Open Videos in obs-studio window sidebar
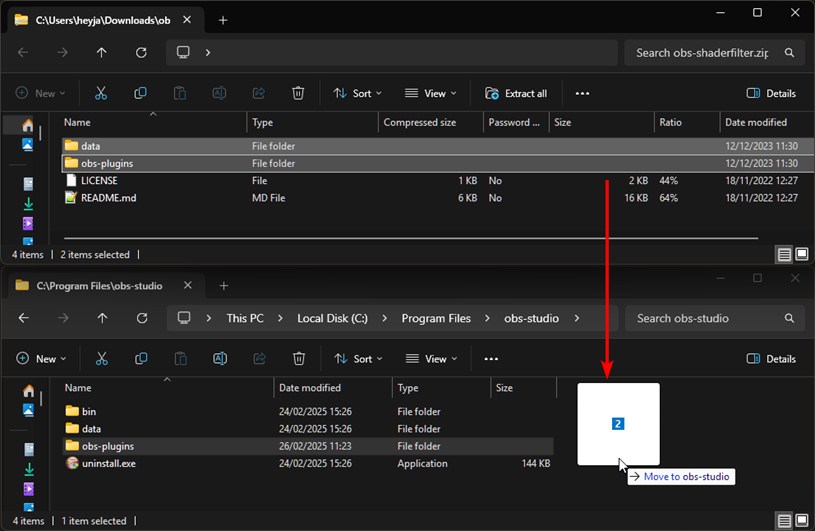The image size is (815, 531). 29,489
